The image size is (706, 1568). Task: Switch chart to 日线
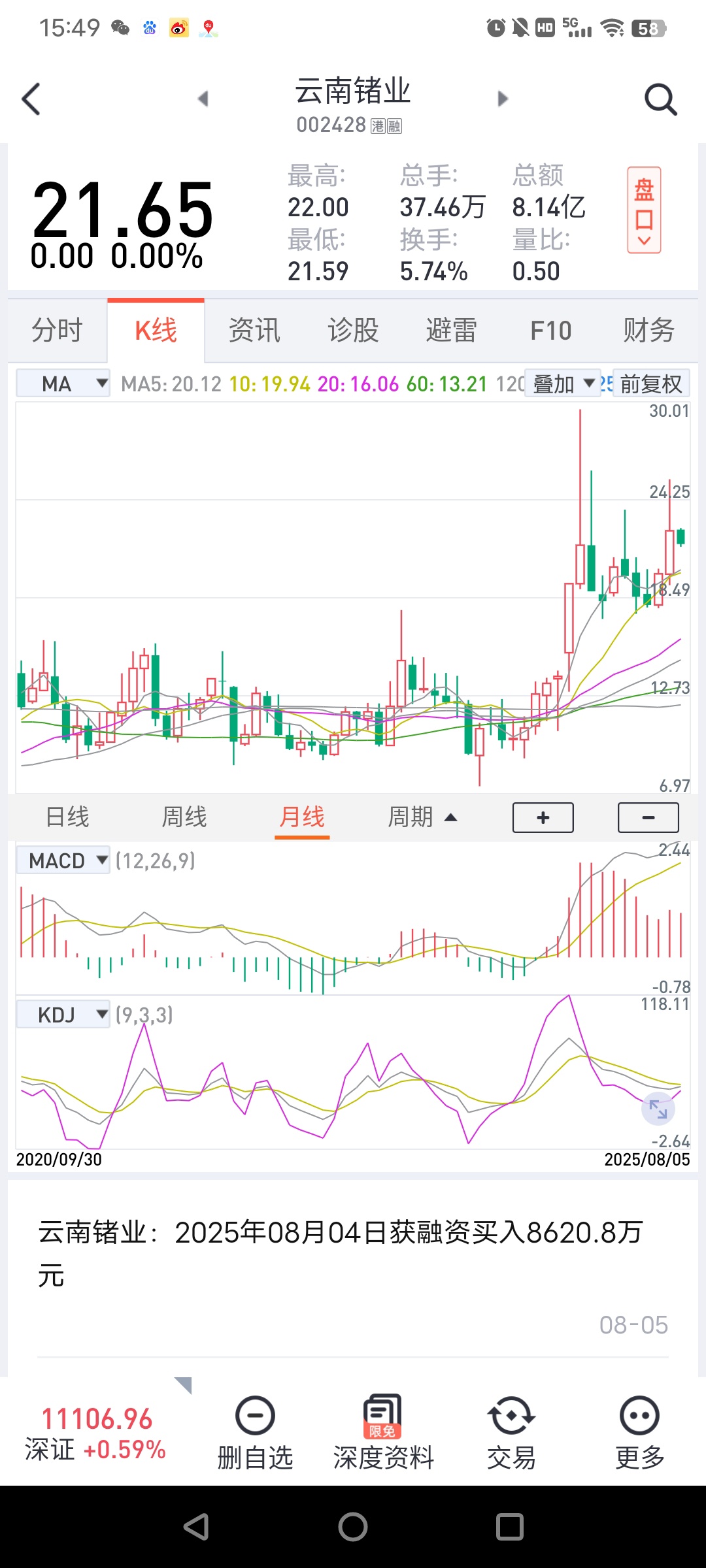67,817
